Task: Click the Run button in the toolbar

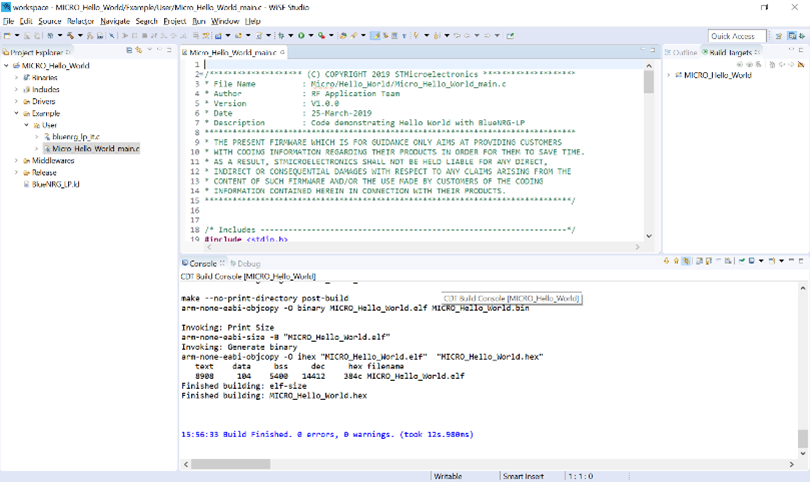Action: [301, 35]
